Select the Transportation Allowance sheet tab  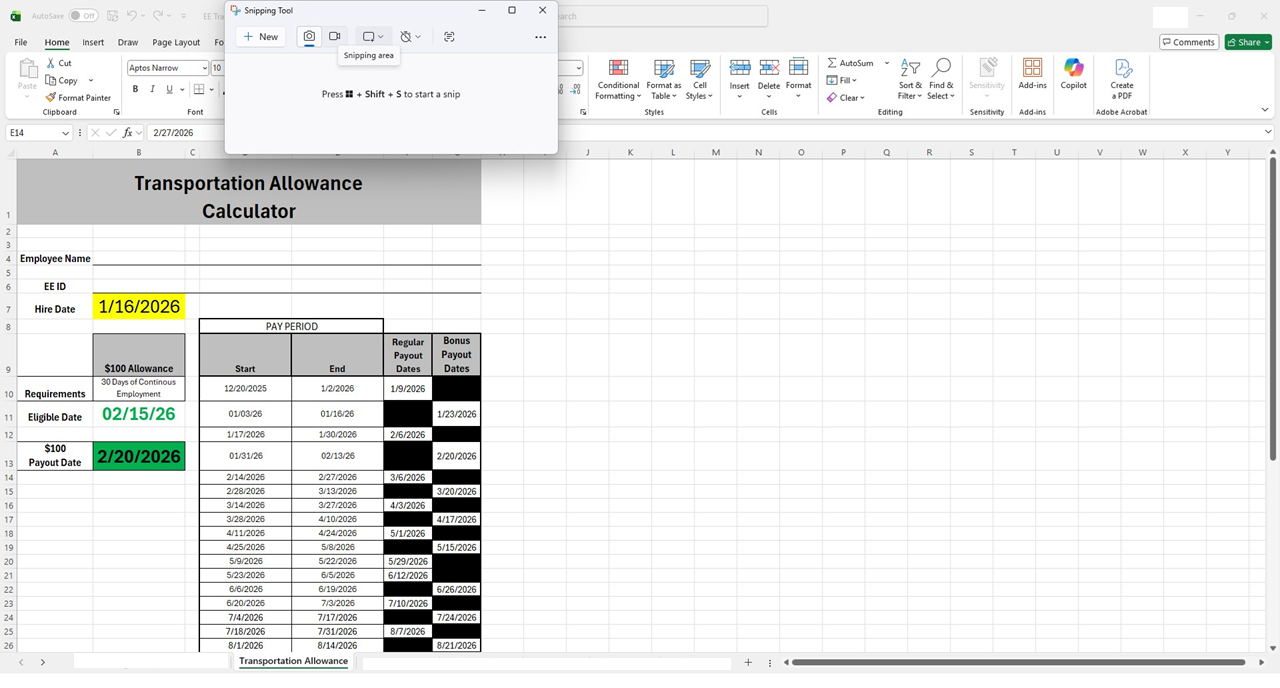click(x=293, y=661)
